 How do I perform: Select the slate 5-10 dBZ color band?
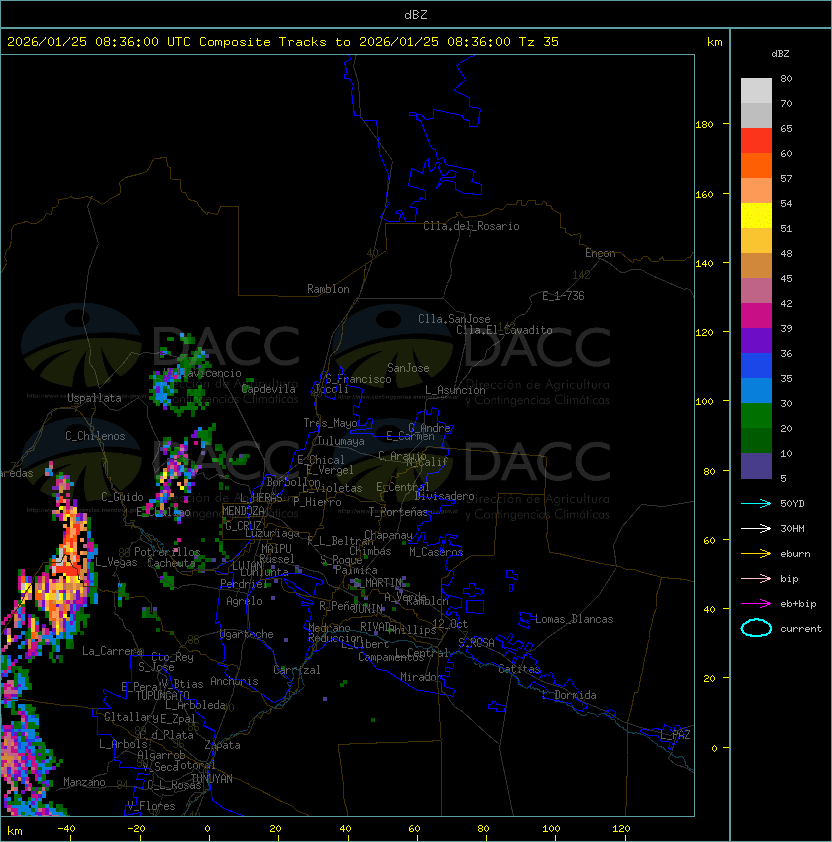[756, 466]
